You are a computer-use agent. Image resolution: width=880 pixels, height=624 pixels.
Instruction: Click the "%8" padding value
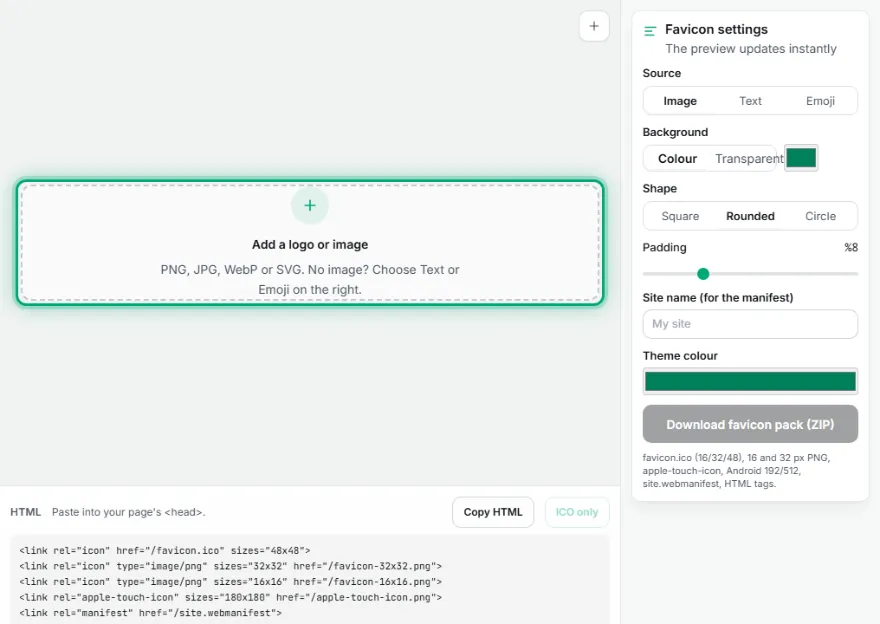click(x=851, y=247)
